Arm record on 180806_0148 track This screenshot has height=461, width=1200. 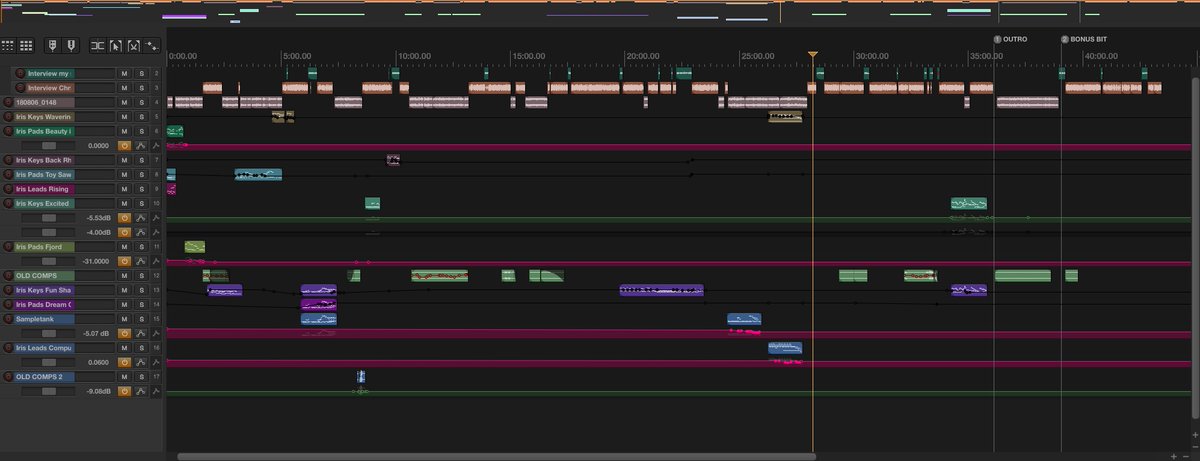click(9, 102)
